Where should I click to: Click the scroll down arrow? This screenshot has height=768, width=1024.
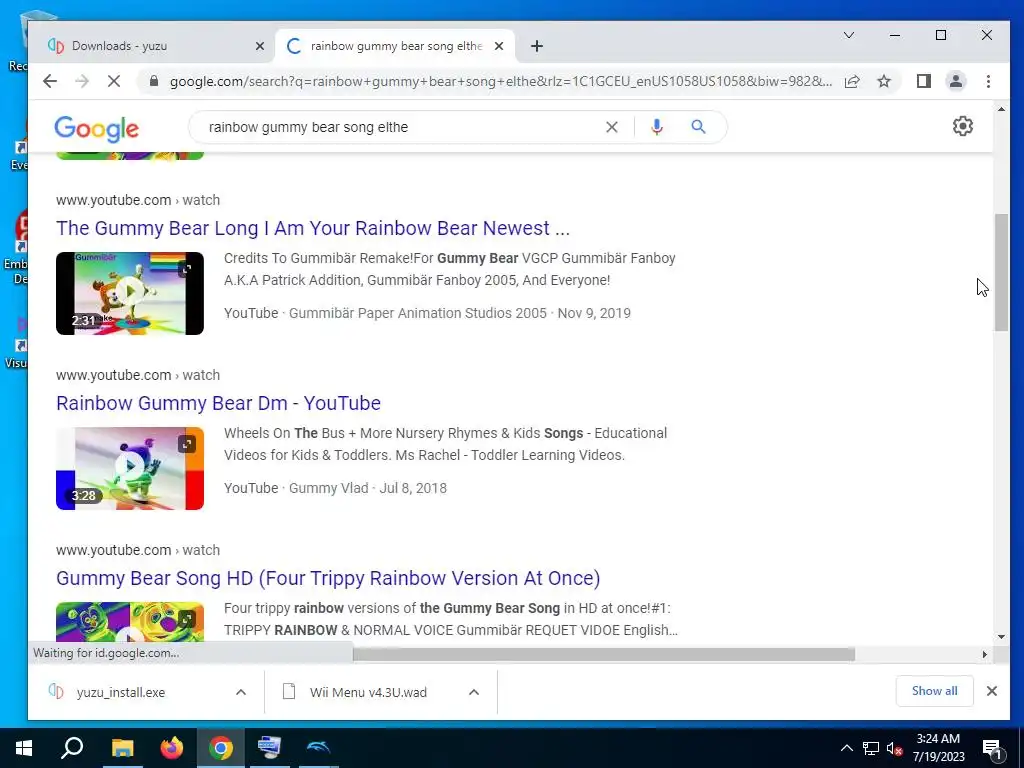pyautogui.click(x=1001, y=637)
